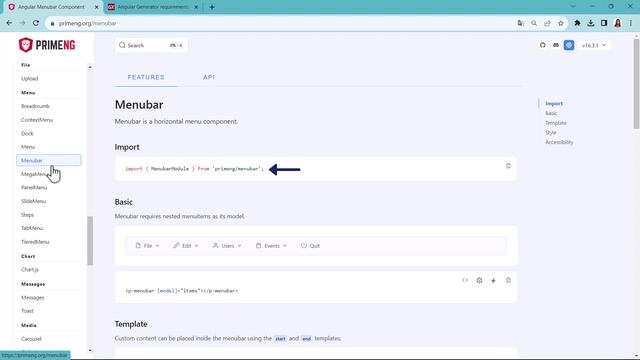The height and width of the screenshot is (360, 640).
Task: Toggle full code view icon
Action: click(x=465, y=280)
